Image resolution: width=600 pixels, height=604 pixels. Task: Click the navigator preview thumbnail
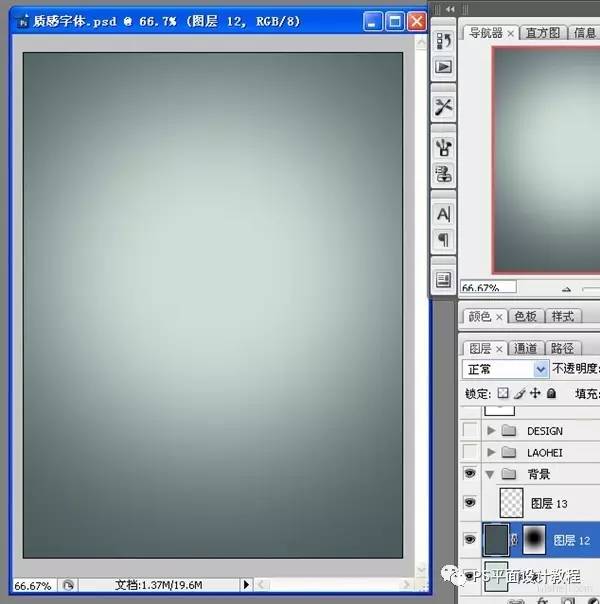(546, 160)
